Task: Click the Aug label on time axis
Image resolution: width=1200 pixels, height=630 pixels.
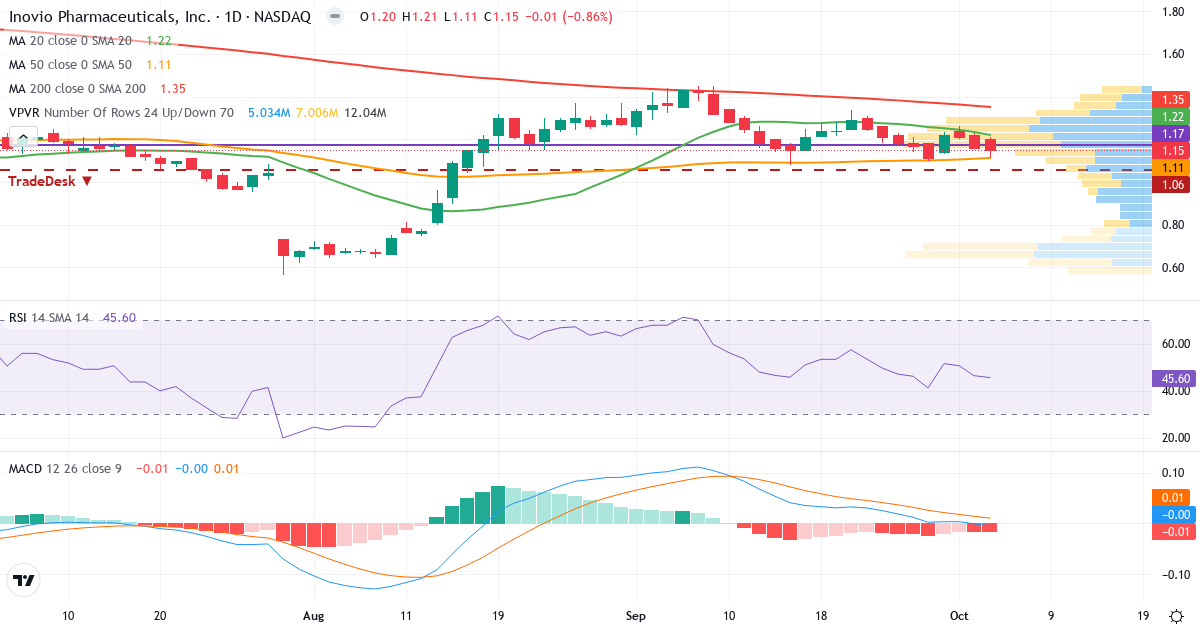Action: tap(313, 616)
